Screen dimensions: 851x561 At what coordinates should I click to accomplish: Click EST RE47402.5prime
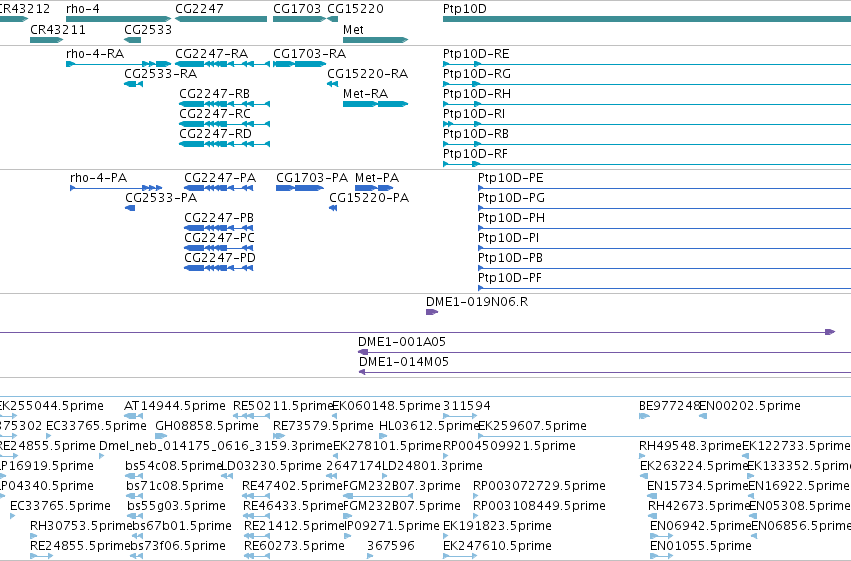[x=256, y=496]
